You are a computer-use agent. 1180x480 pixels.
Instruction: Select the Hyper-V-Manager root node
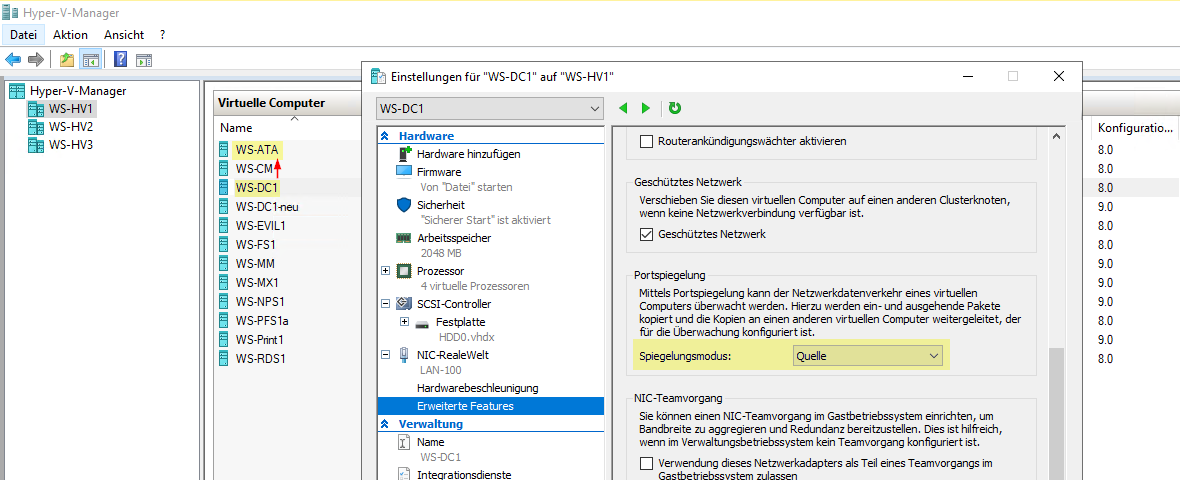(78, 90)
